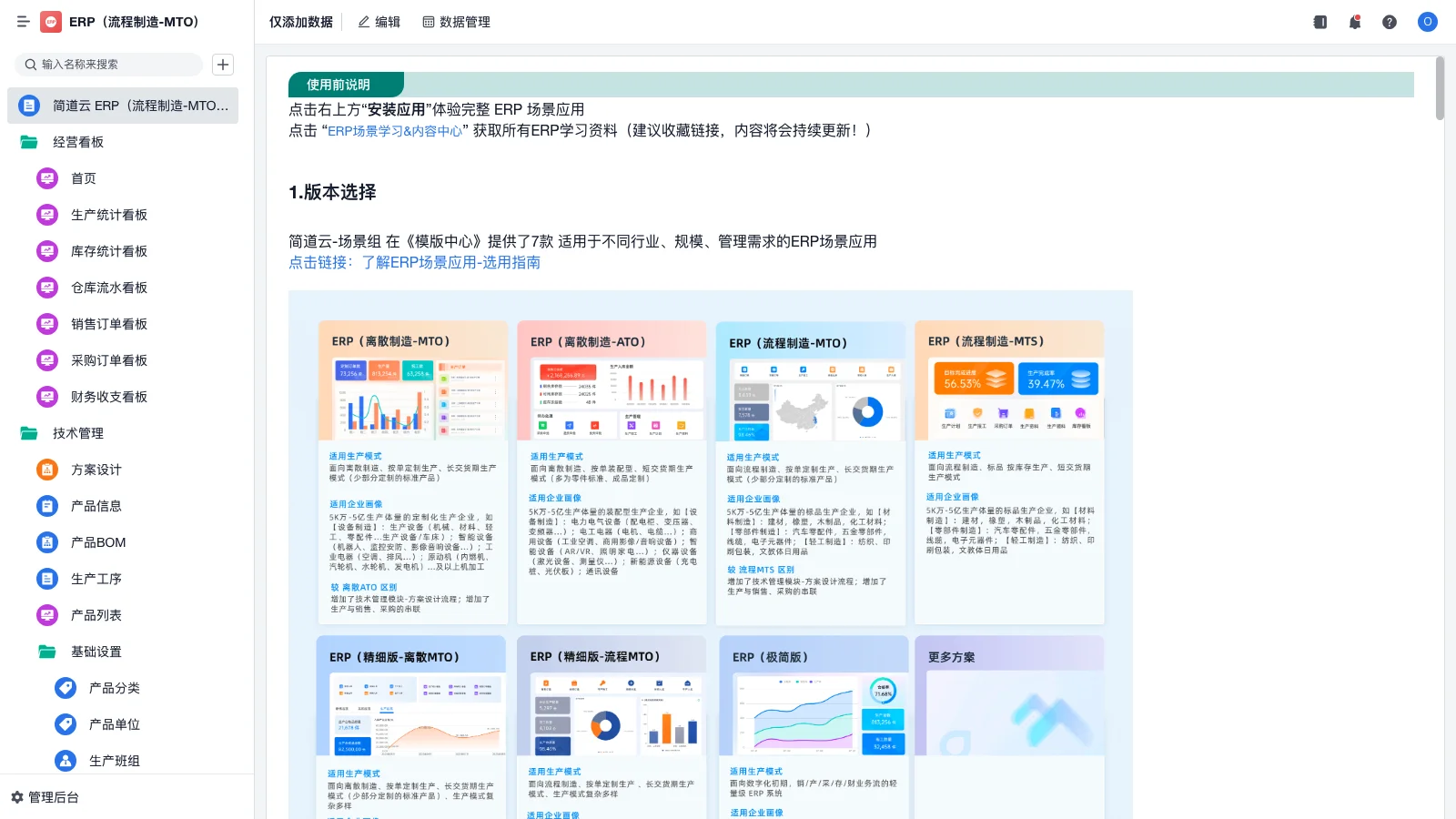Click the 销售订单看板 dashboard icon
The width and height of the screenshot is (1456, 819).
tap(47, 324)
